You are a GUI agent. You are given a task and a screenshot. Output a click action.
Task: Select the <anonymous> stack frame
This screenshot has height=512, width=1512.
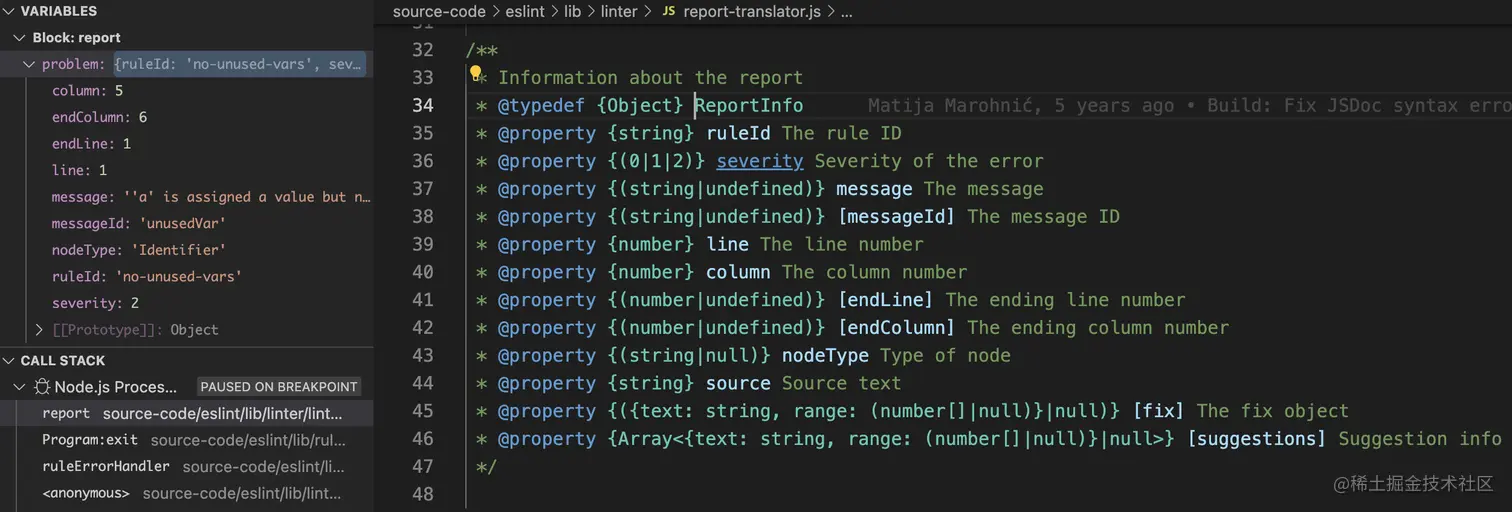tap(186, 493)
